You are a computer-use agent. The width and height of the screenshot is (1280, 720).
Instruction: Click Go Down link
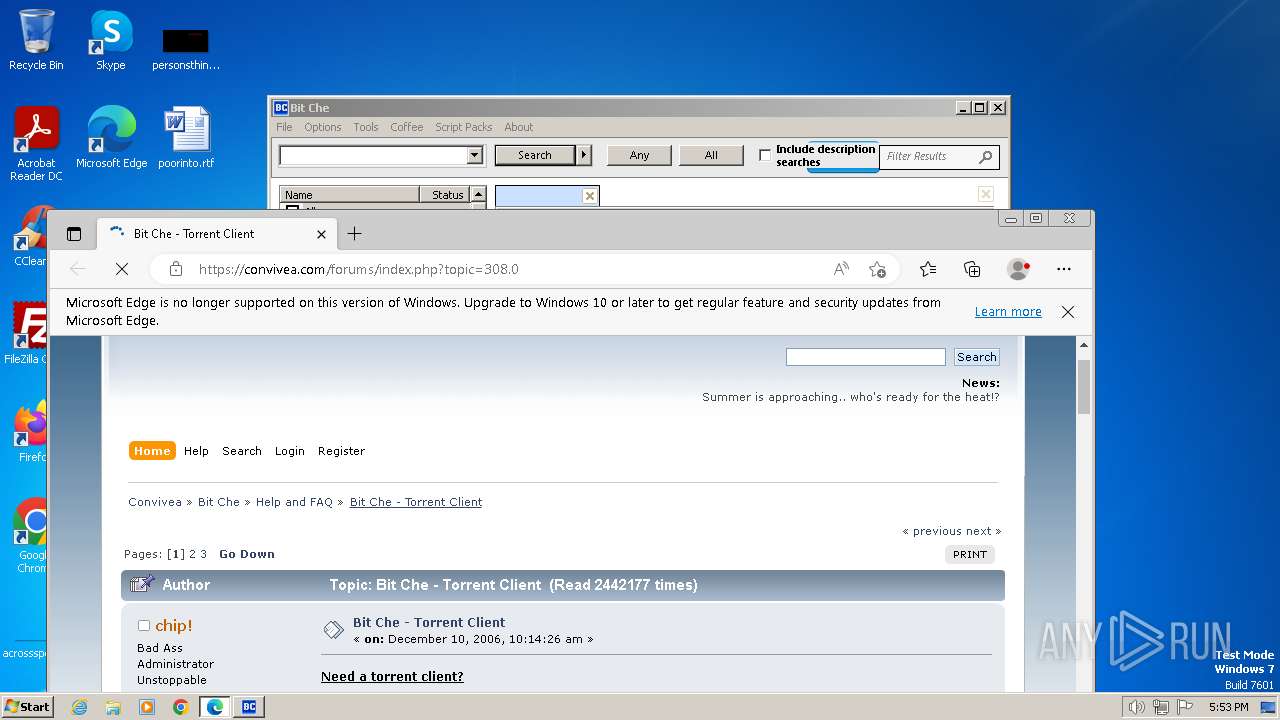pos(247,554)
